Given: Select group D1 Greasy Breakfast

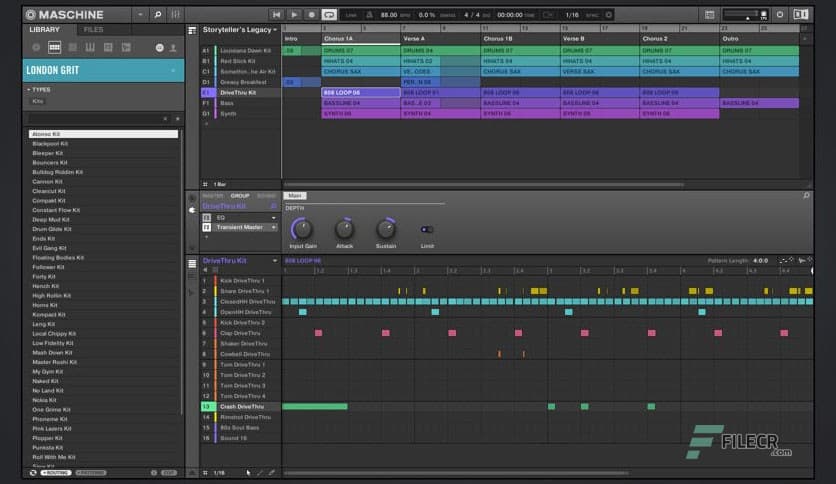Looking at the screenshot, I should point(240,82).
